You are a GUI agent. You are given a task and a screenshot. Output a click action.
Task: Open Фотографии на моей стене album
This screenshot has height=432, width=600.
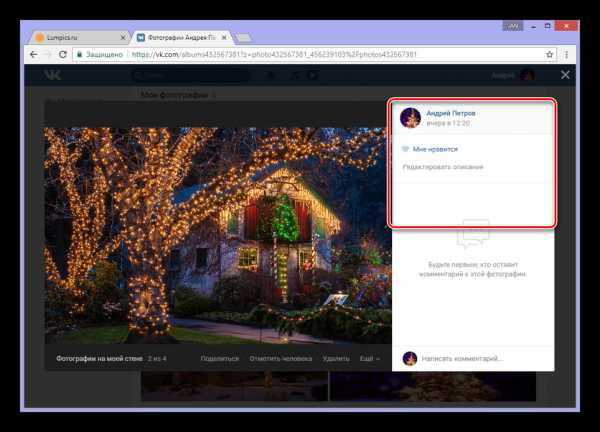click(x=99, y=359)
